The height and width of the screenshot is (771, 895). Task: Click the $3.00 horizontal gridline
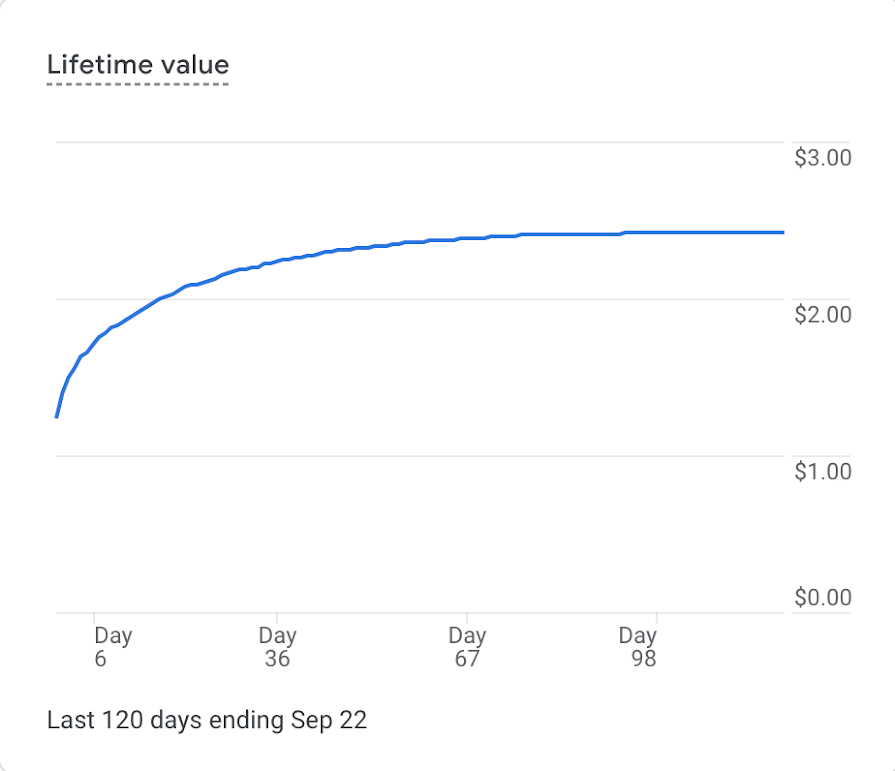[x=400, y=142]
